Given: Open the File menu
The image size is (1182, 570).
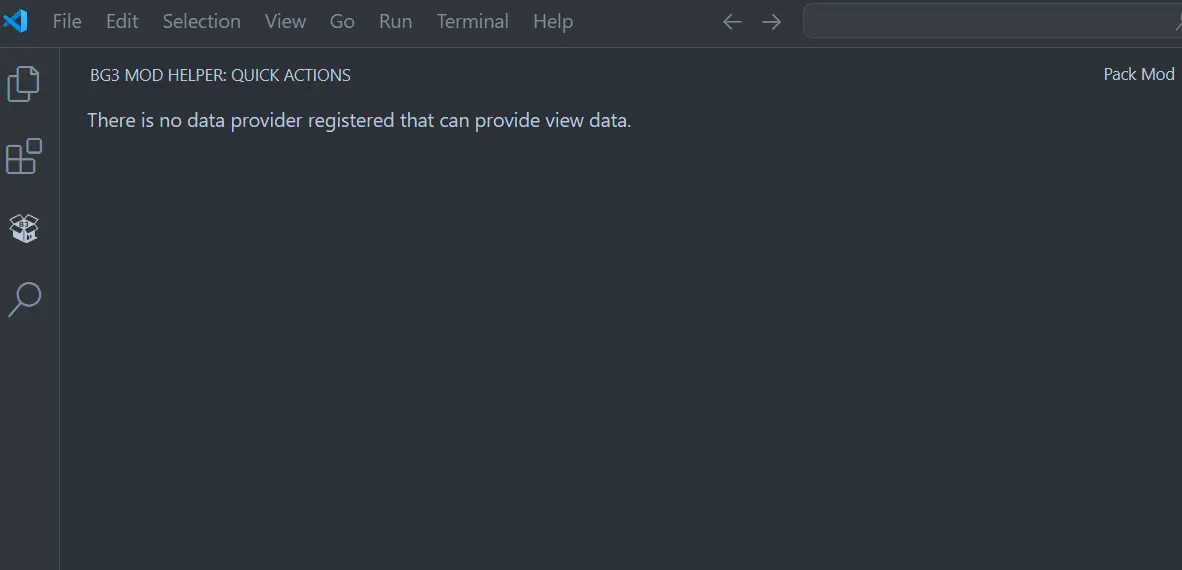Looking at the screenshot, I should coord(67,21).
